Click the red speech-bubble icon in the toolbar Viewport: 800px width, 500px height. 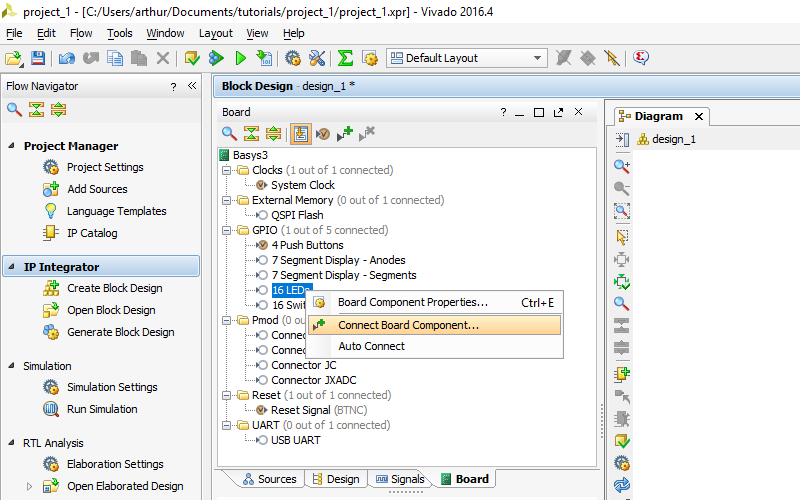point(641,58)
